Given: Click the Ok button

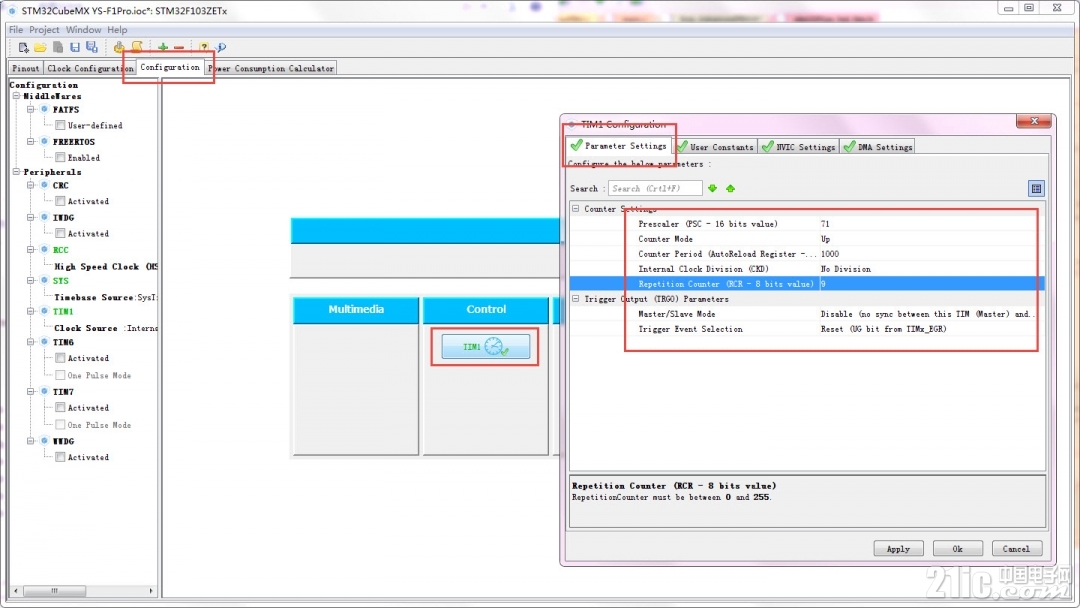Looking at the screenshot, I should (x=957, y=549).
